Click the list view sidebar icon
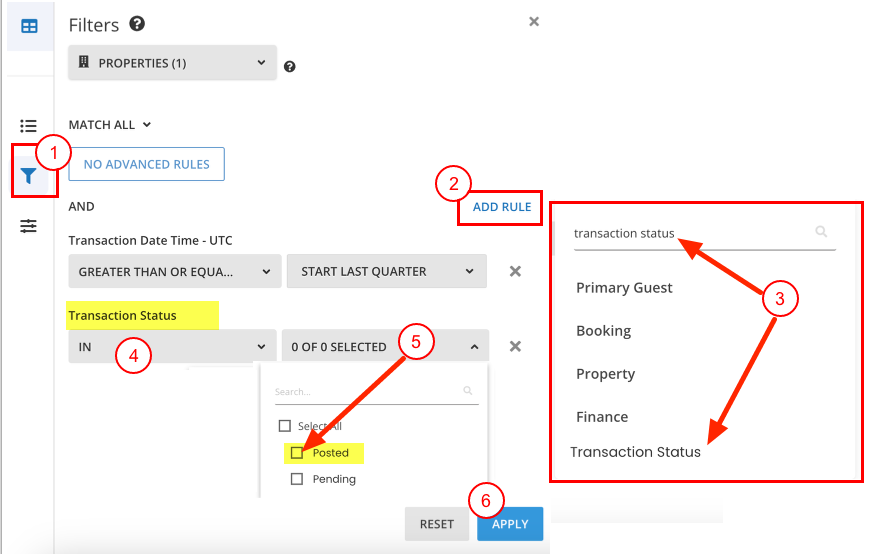 [x=29, y=126]
